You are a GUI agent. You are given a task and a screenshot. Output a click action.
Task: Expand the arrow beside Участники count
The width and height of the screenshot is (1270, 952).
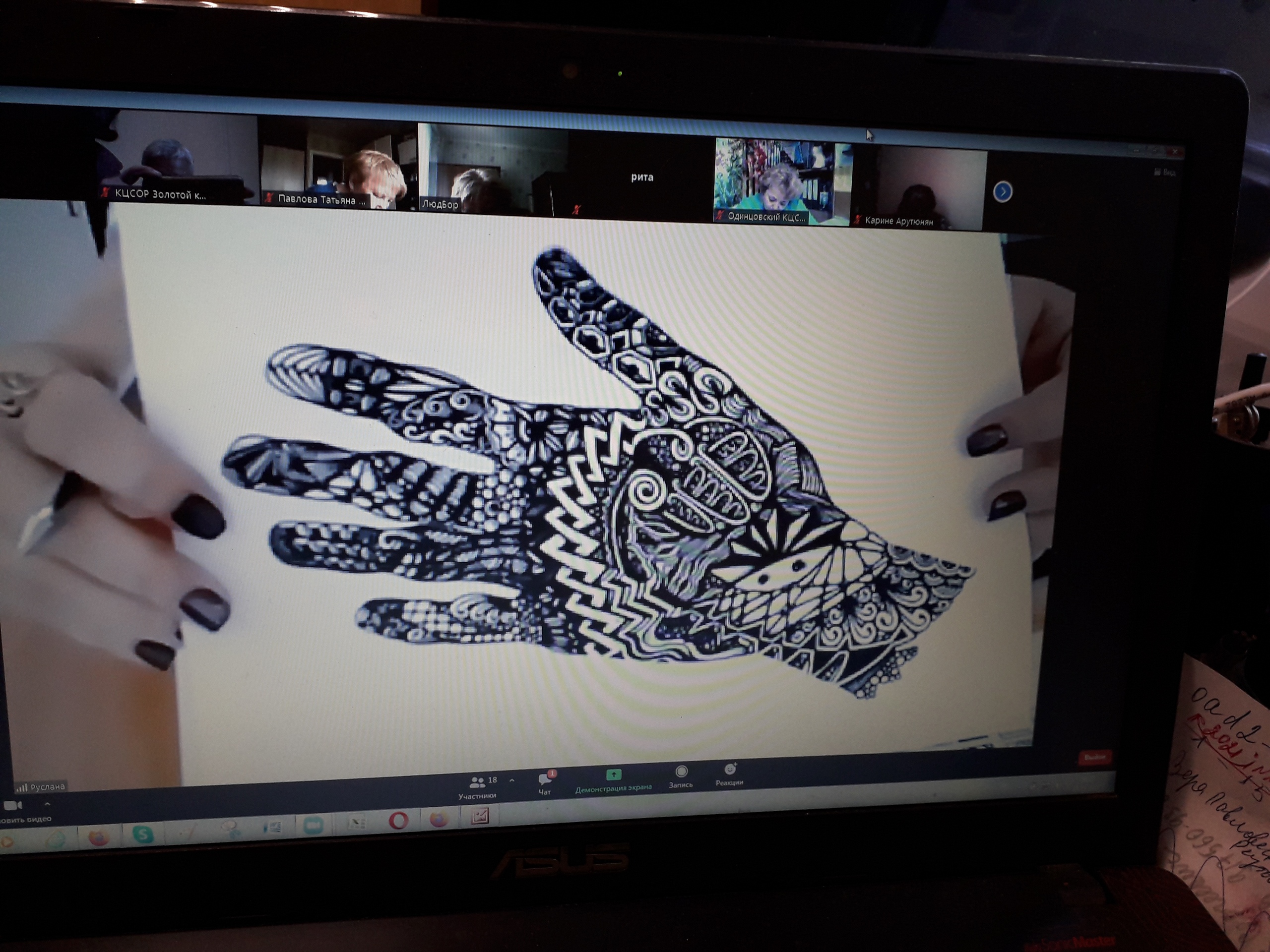click(x=511, y=780)
